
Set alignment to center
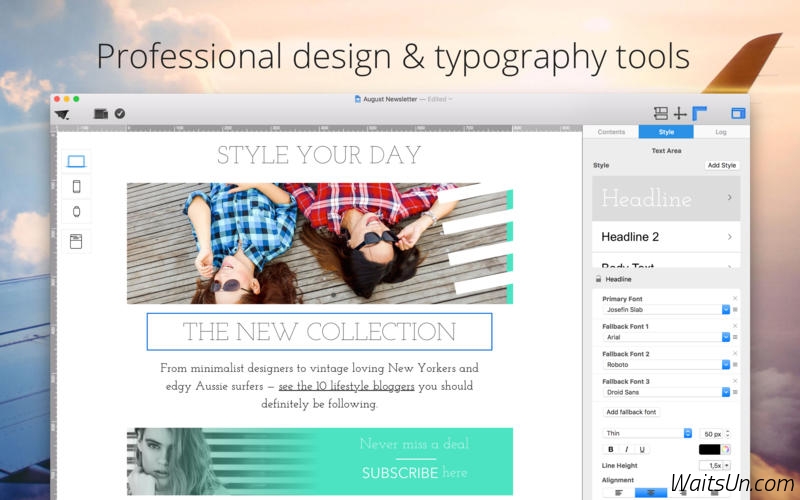pos(651,493)
